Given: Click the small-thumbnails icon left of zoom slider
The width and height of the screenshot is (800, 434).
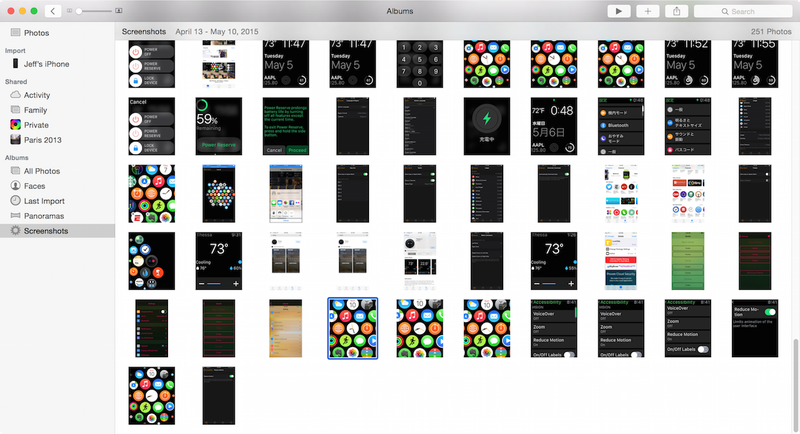Looking at the screenshot, I should tap(69, 11).
